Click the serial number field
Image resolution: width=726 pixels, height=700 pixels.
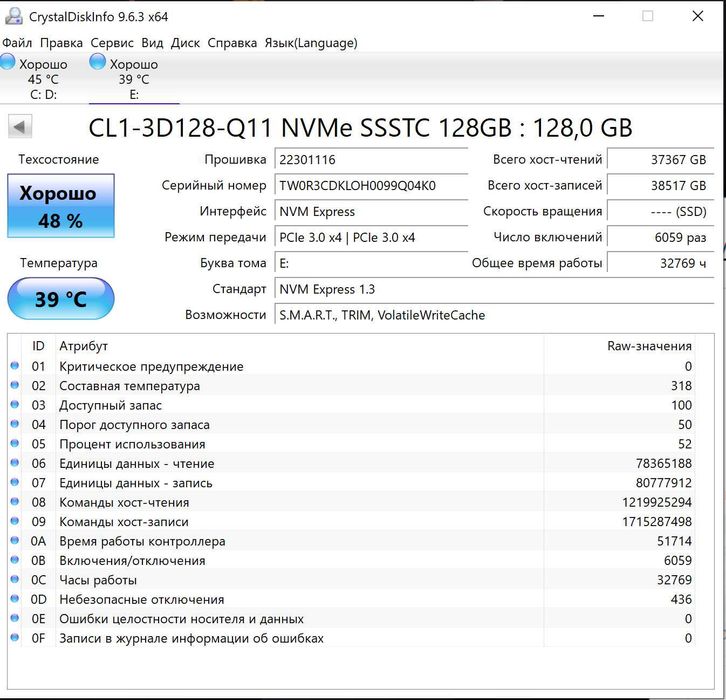(371, 186)
